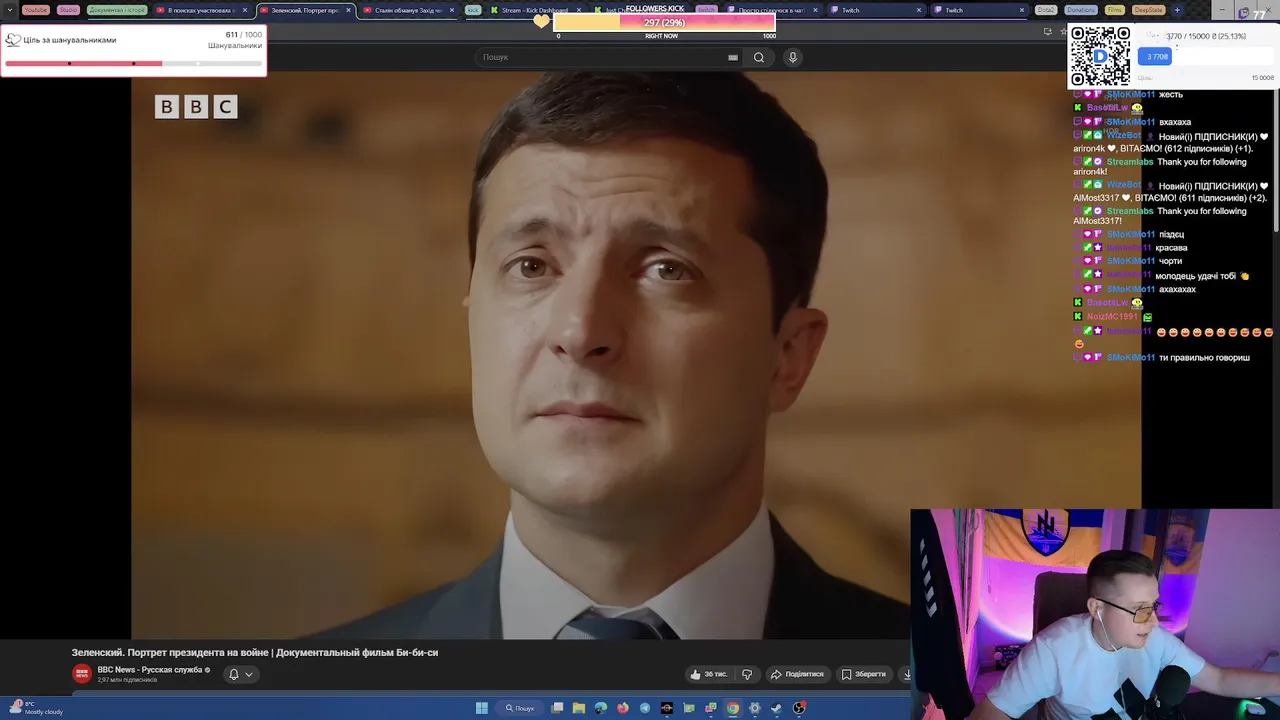Open the Windows Start menu

click(x=482, y=708)
